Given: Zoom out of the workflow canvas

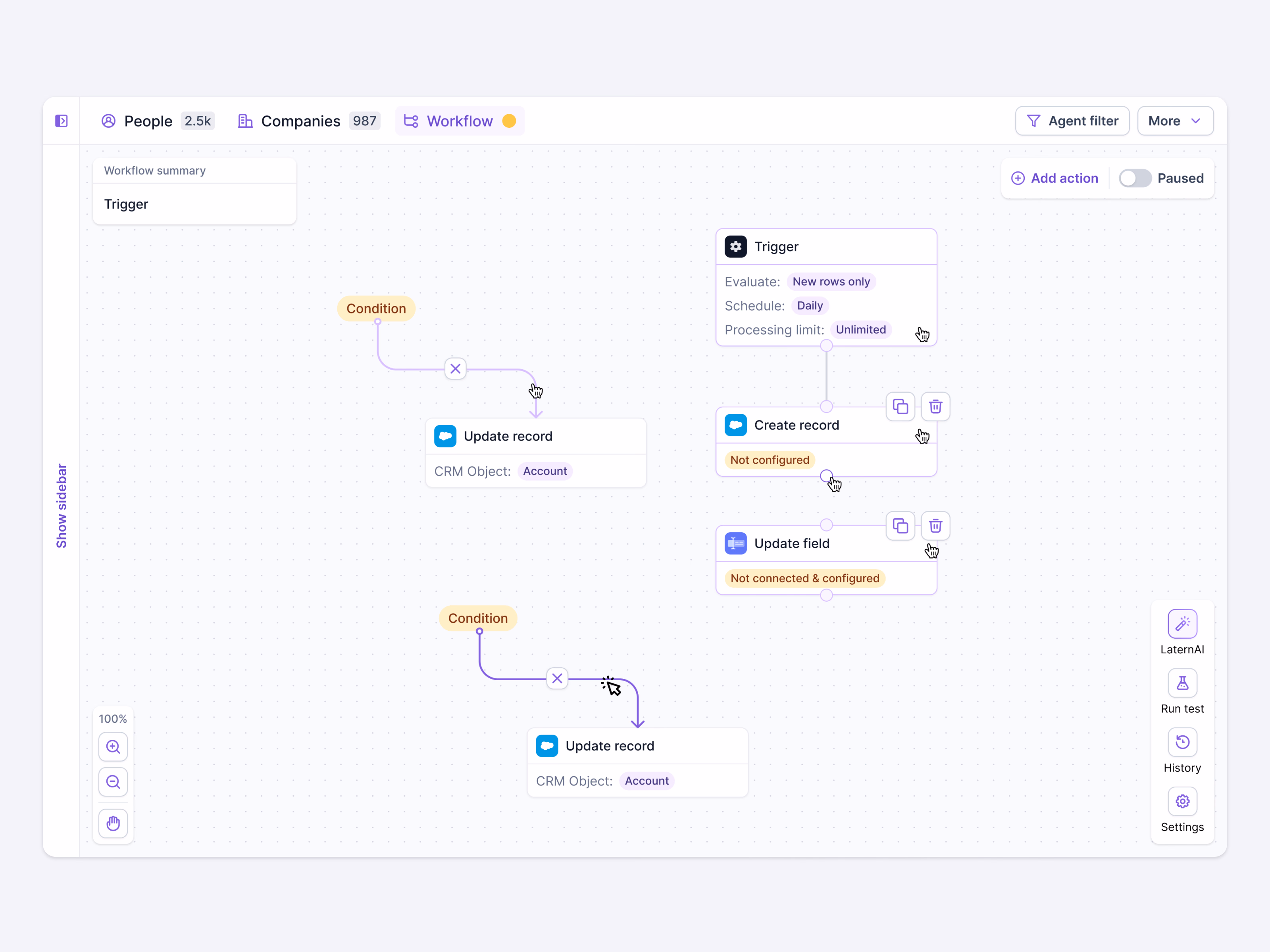Looking at the screenshot, I should pos(113,781).
